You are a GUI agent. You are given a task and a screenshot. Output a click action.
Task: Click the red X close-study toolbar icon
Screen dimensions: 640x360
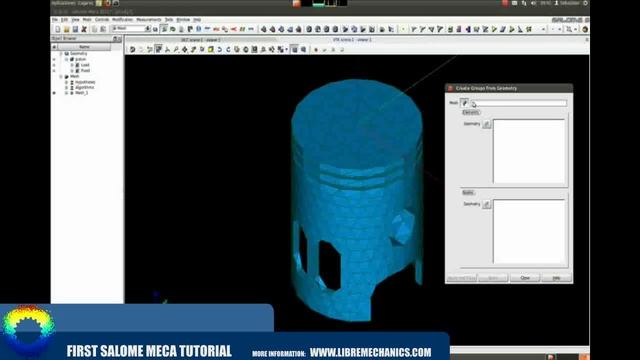(84, 29)
